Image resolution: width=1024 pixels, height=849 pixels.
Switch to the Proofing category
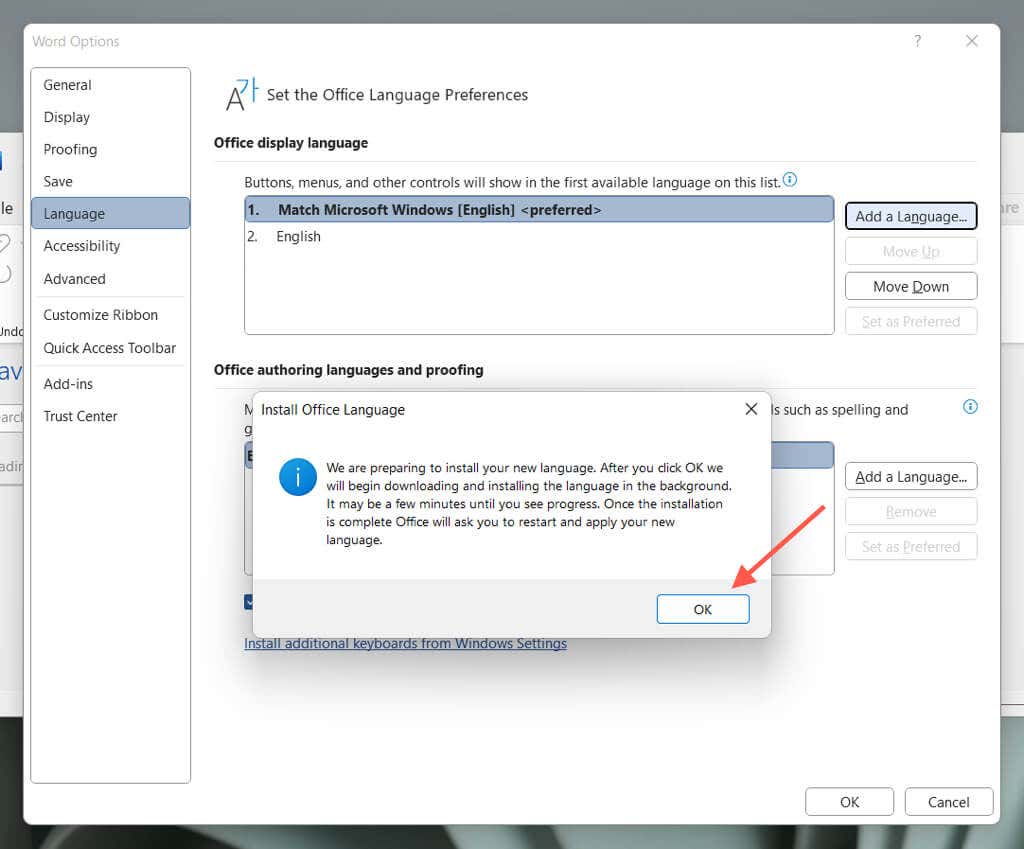point(70,149)
